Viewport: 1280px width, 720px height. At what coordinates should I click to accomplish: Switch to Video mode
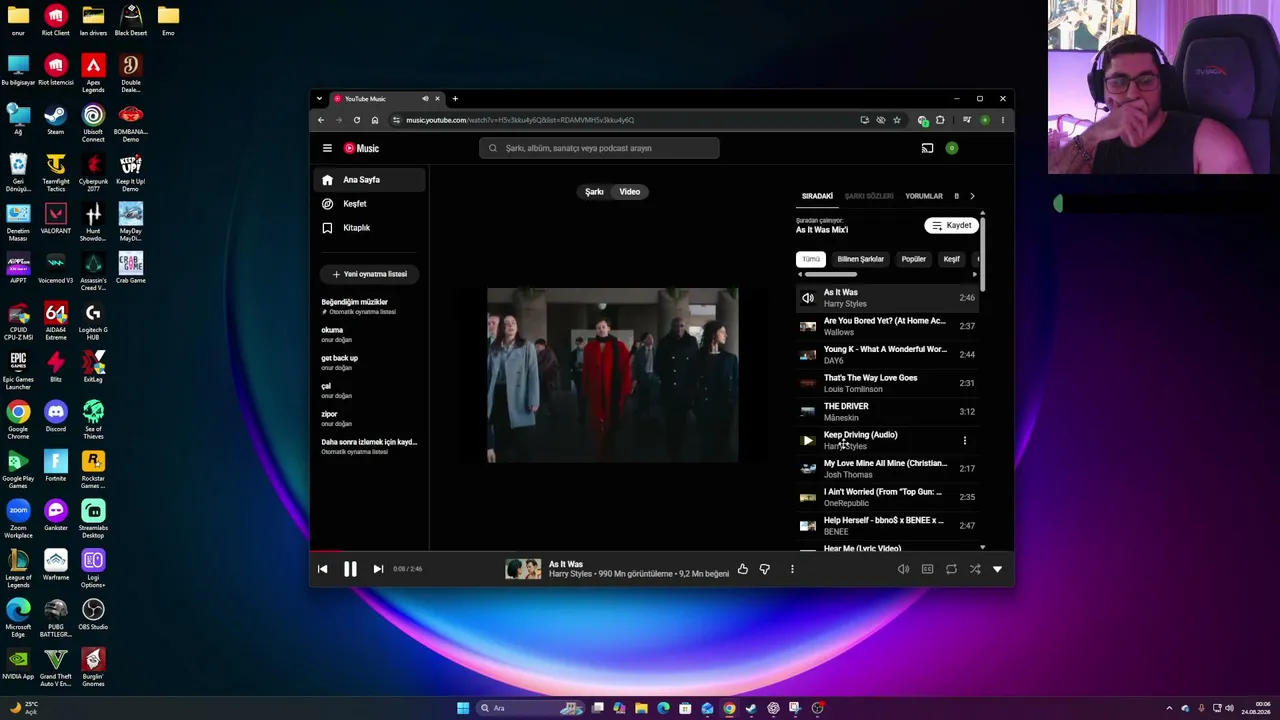pyautogui.click(x=629, y=192)
